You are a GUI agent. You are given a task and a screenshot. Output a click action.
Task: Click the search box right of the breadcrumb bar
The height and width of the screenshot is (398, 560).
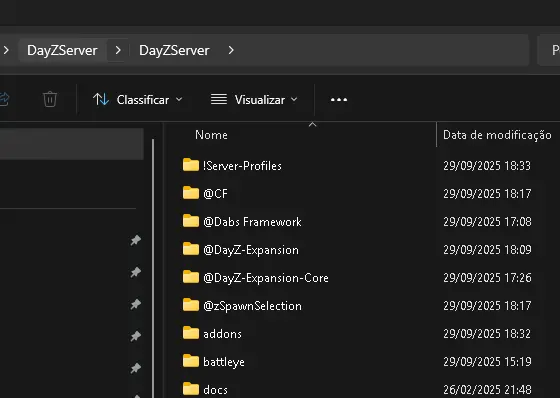tap(549, 50)
